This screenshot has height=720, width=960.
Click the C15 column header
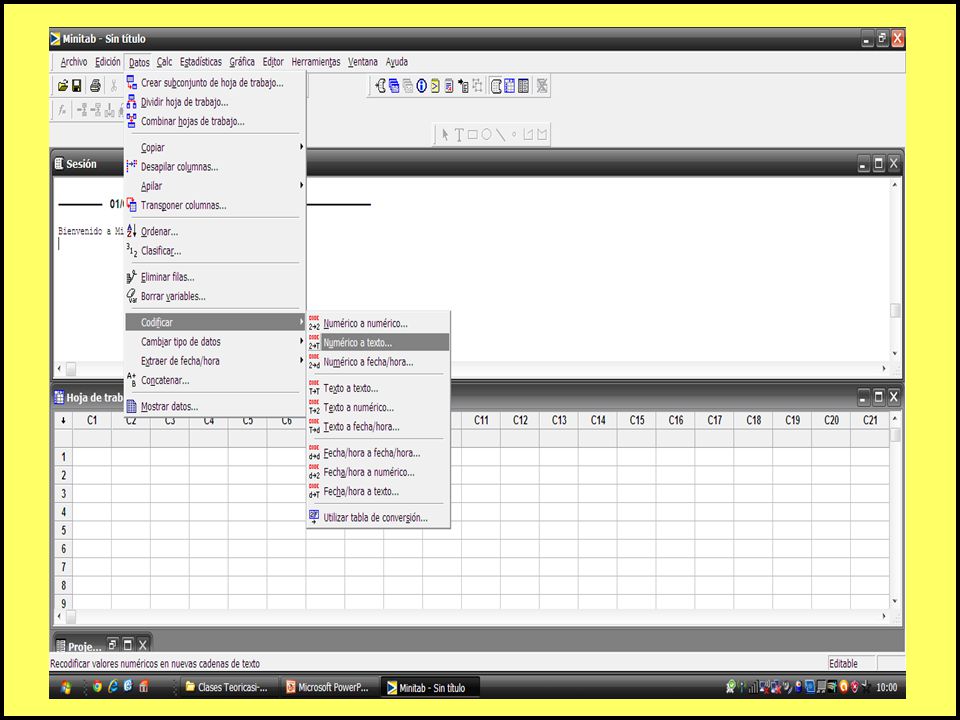637,421
